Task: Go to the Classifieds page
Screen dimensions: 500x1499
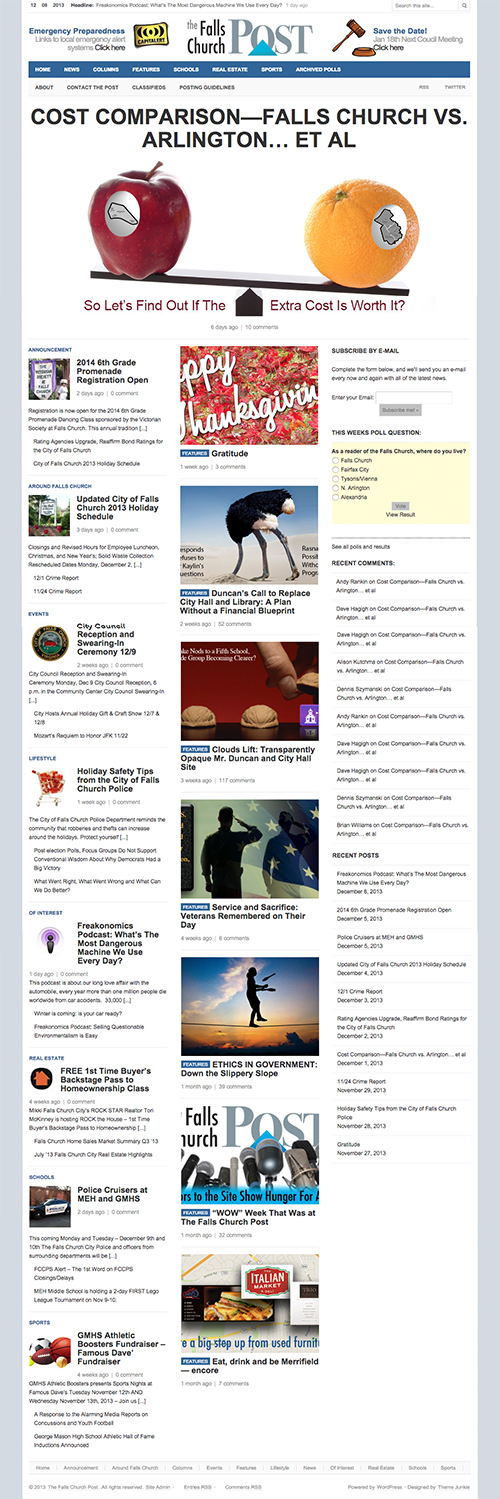Action: coord(148,87)
